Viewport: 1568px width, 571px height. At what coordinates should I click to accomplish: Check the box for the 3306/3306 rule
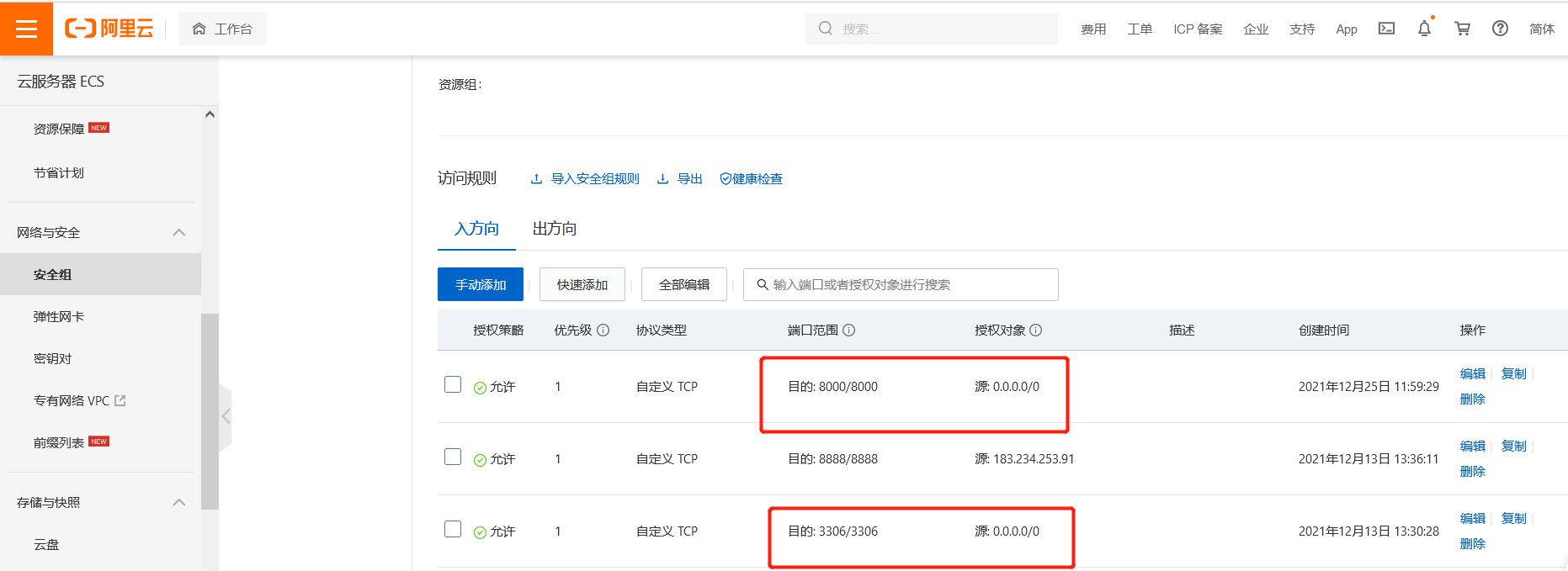point(453,529)
